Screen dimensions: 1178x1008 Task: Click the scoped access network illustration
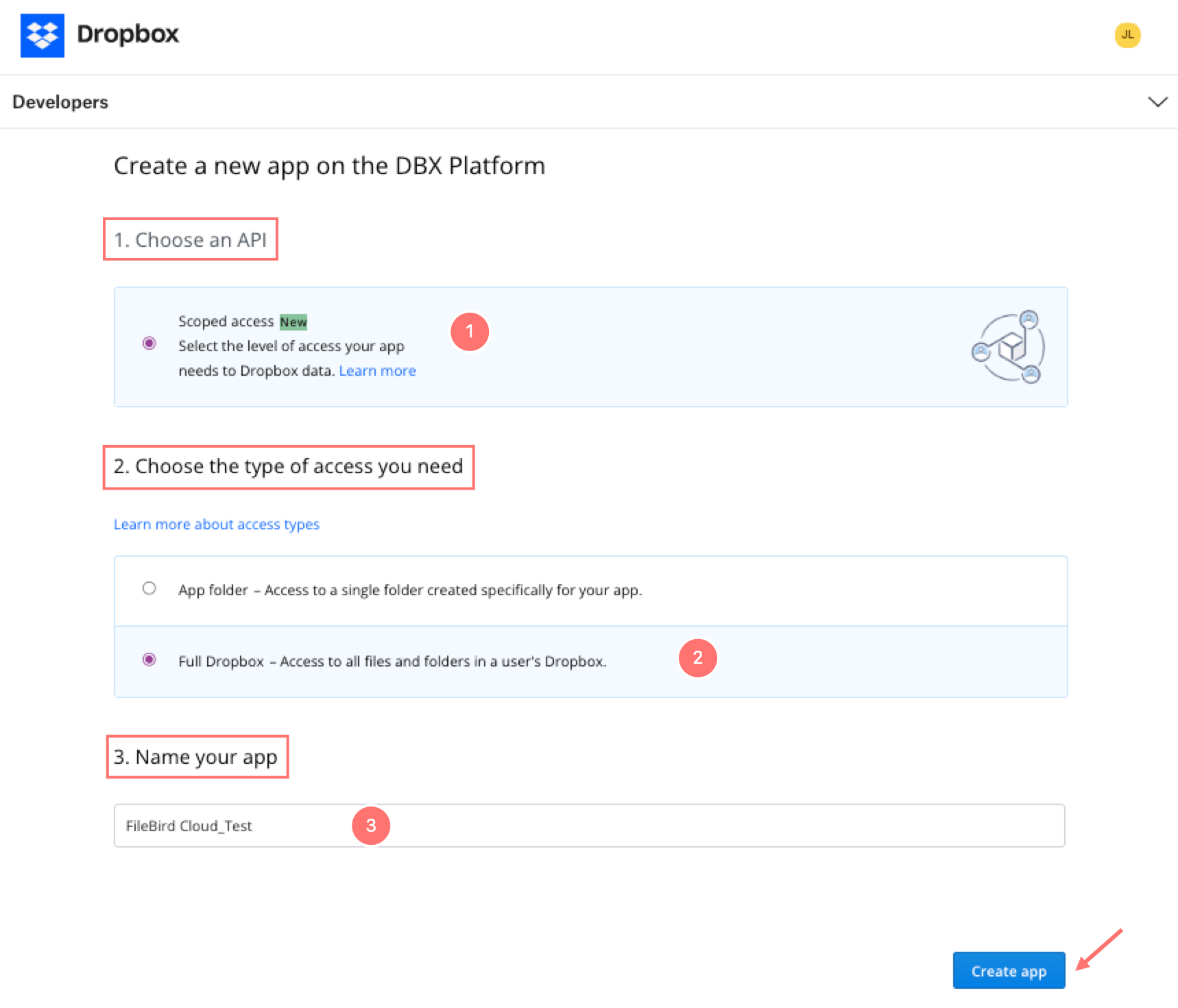tap(1007, 347)
